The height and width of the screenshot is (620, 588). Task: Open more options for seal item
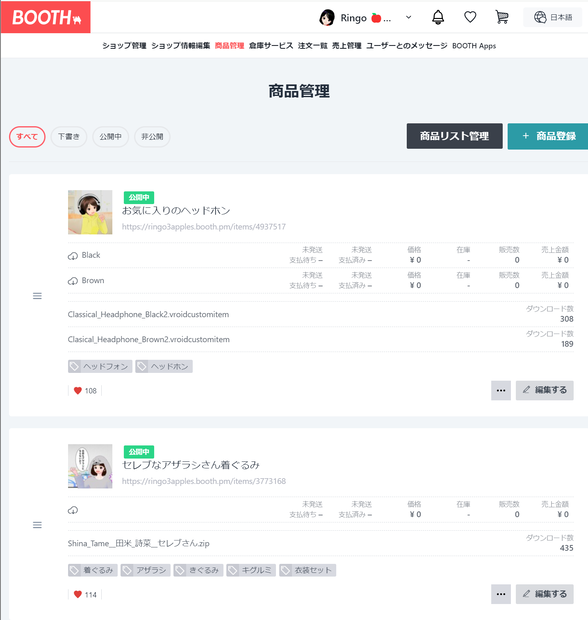pos(501,594)
